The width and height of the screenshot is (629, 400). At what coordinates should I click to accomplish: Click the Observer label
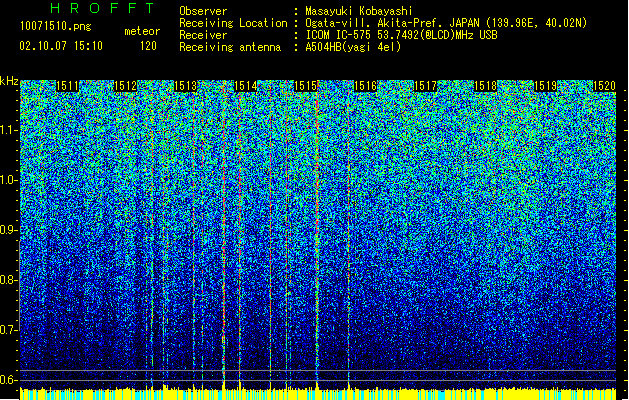(x=203, y=11)
